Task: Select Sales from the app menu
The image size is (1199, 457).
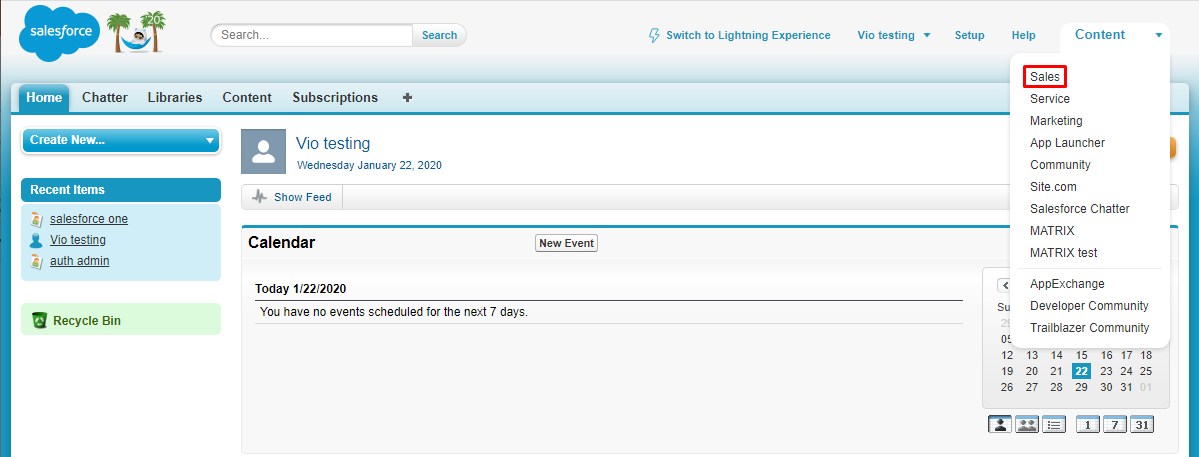Action: pos(1045,77)
